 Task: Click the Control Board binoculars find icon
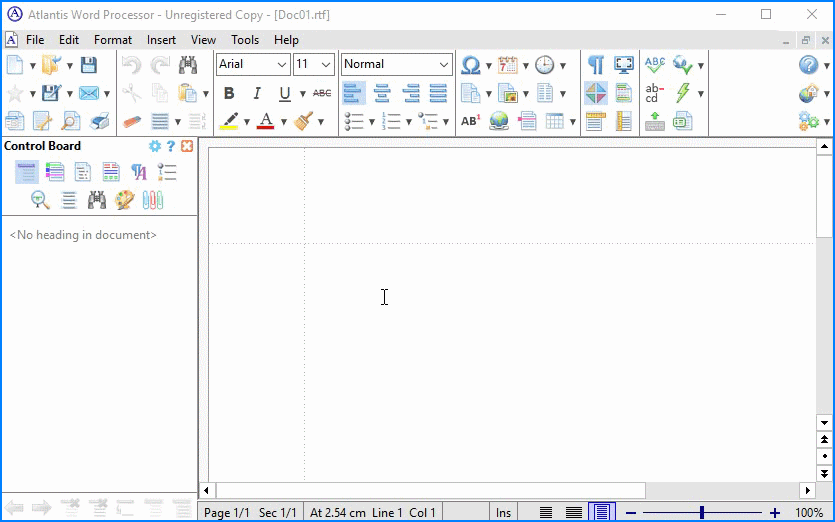[x=97, y=200]
